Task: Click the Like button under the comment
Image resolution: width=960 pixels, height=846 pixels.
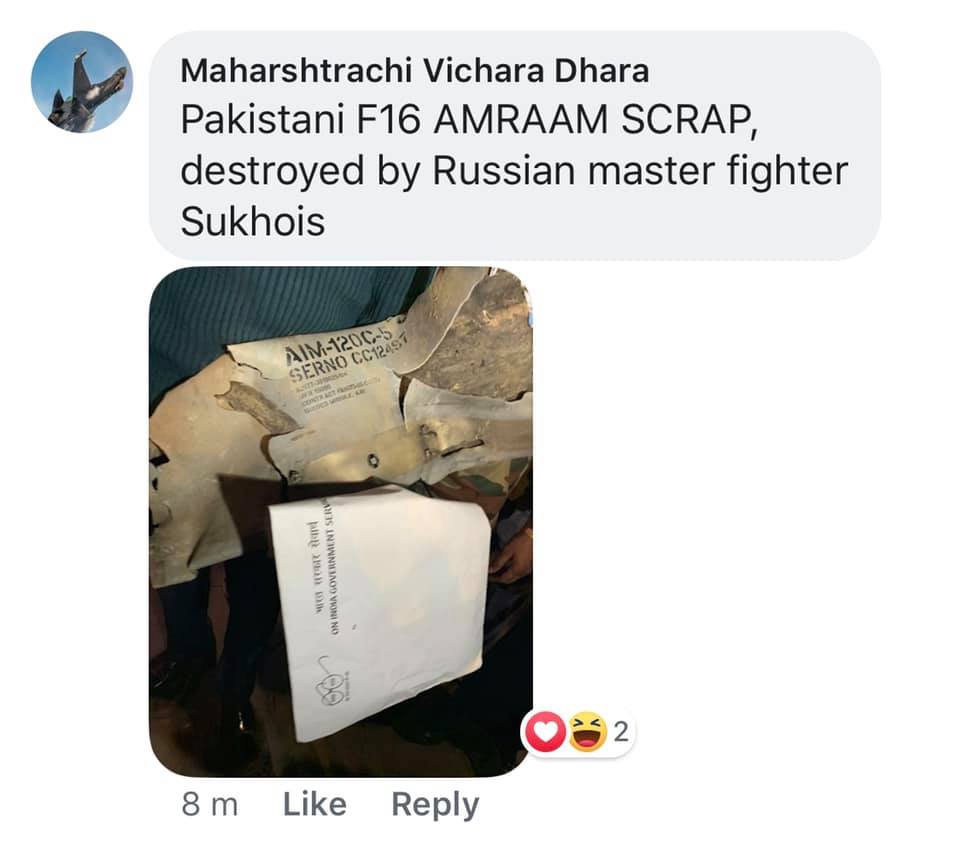Action: [x=314, y=804]
